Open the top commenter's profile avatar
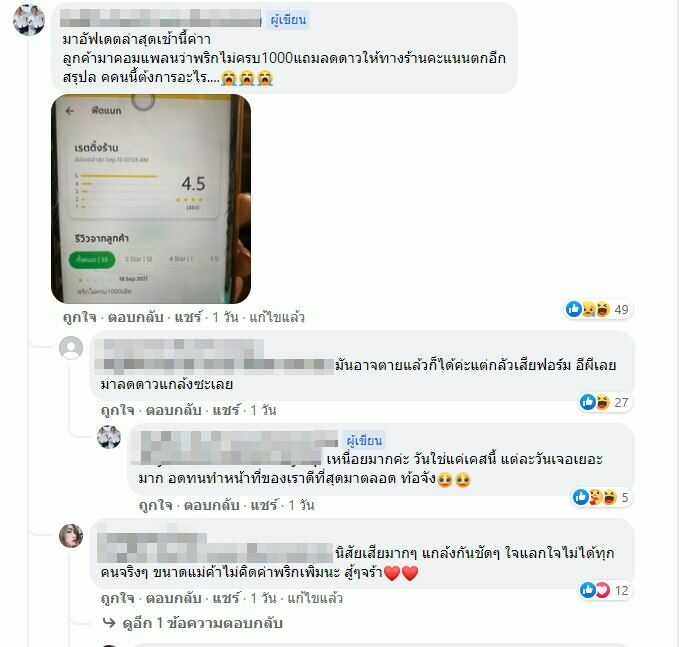Viewport: 679px width, 647px height. click(29, 20)
